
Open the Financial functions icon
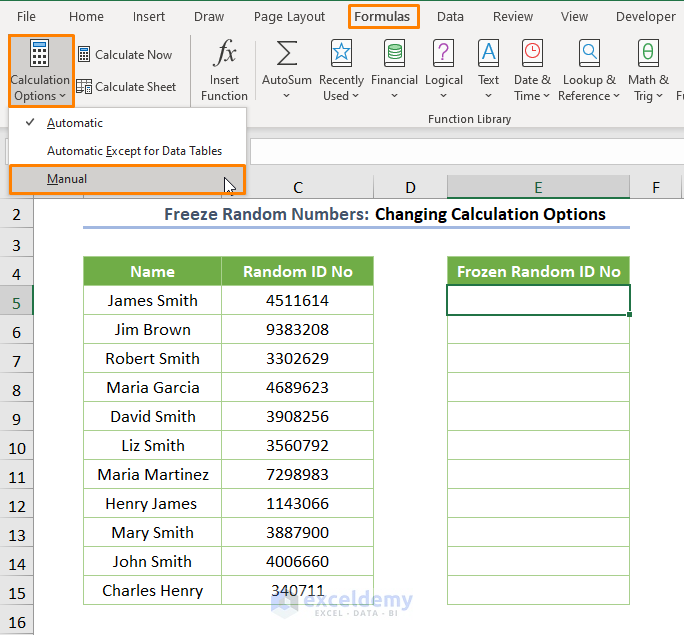click(394, 54)
